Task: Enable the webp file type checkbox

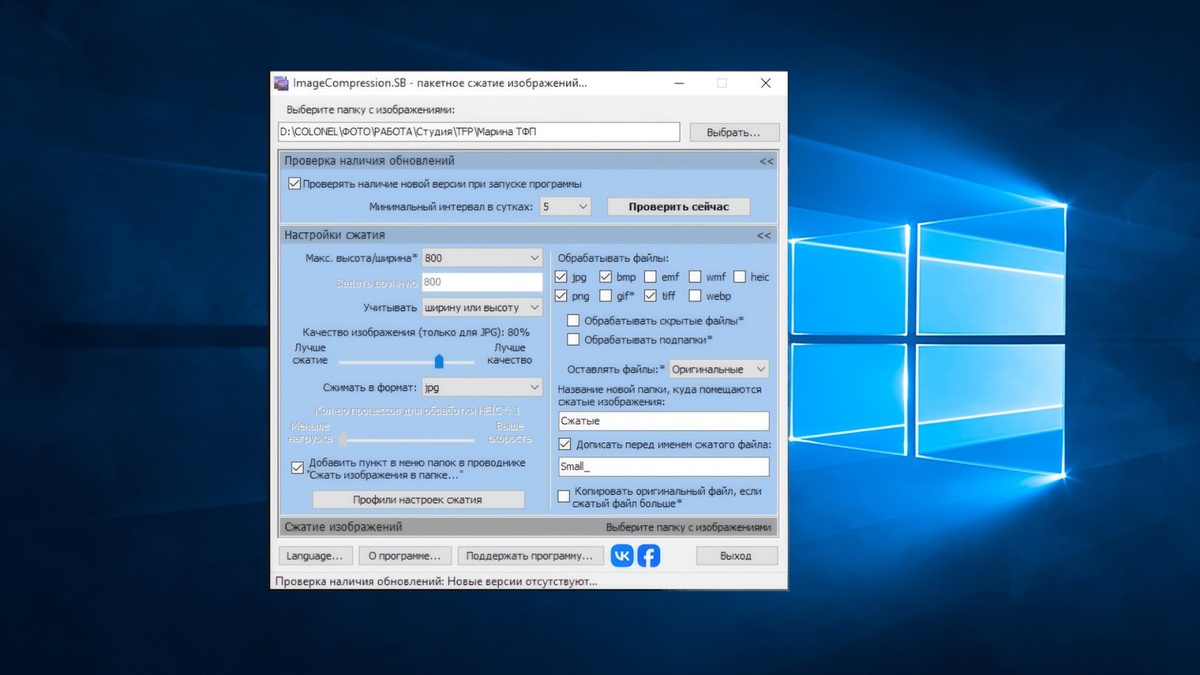Action: [695, 296]
